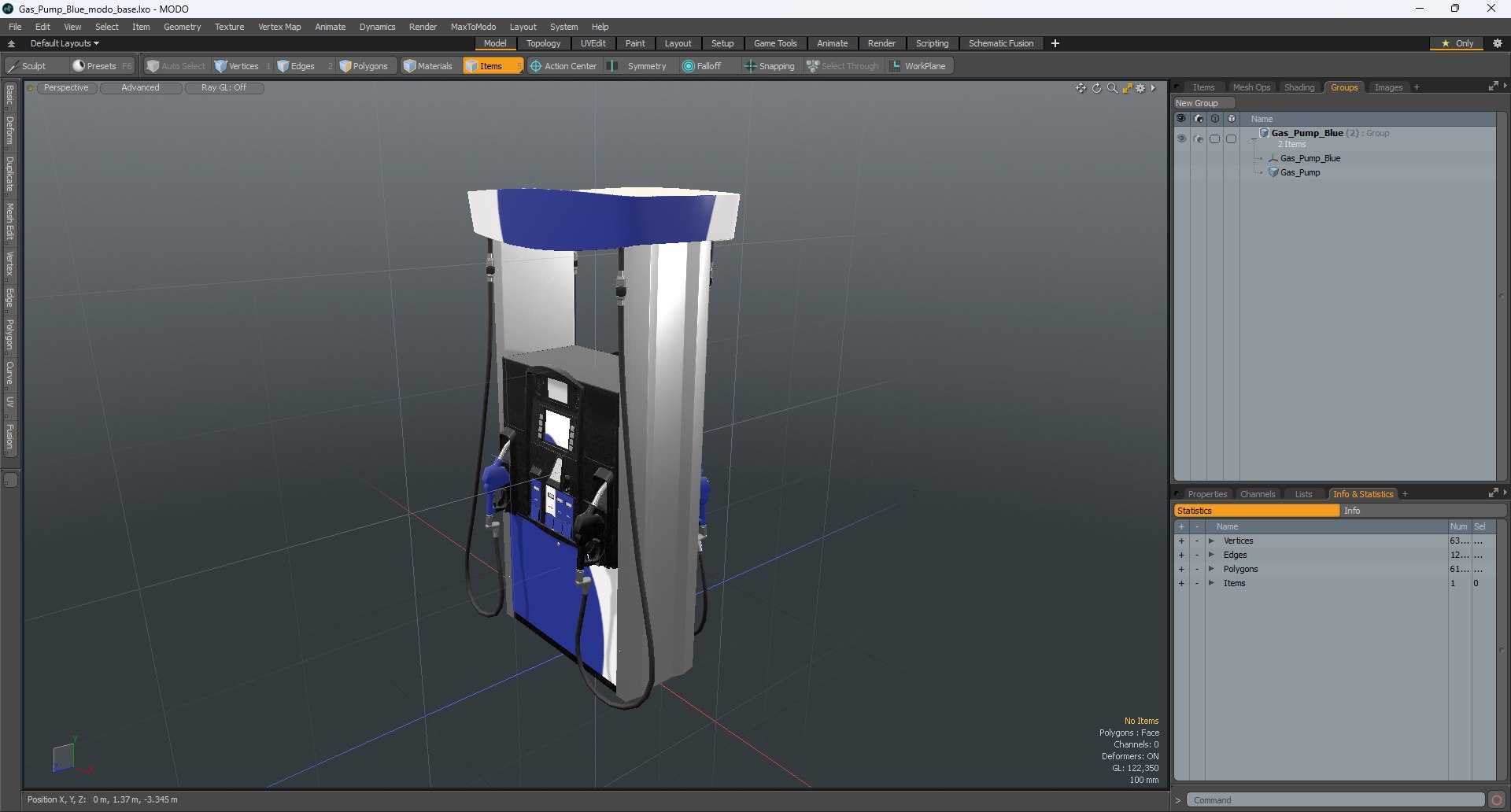Click the viewport rotate icon
Image resolution: width=1511 pixels, height=812 pixels.
coord(1096,88)
